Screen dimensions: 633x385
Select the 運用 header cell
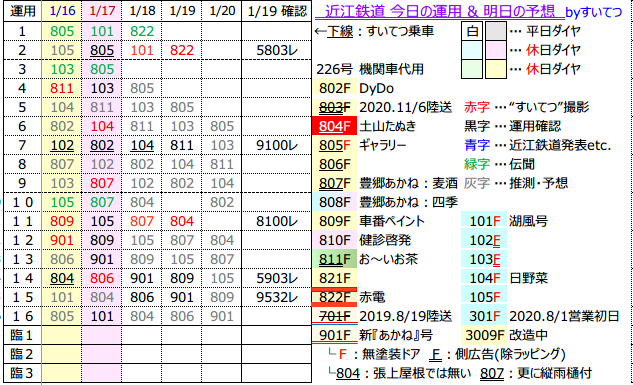(22, 11)
